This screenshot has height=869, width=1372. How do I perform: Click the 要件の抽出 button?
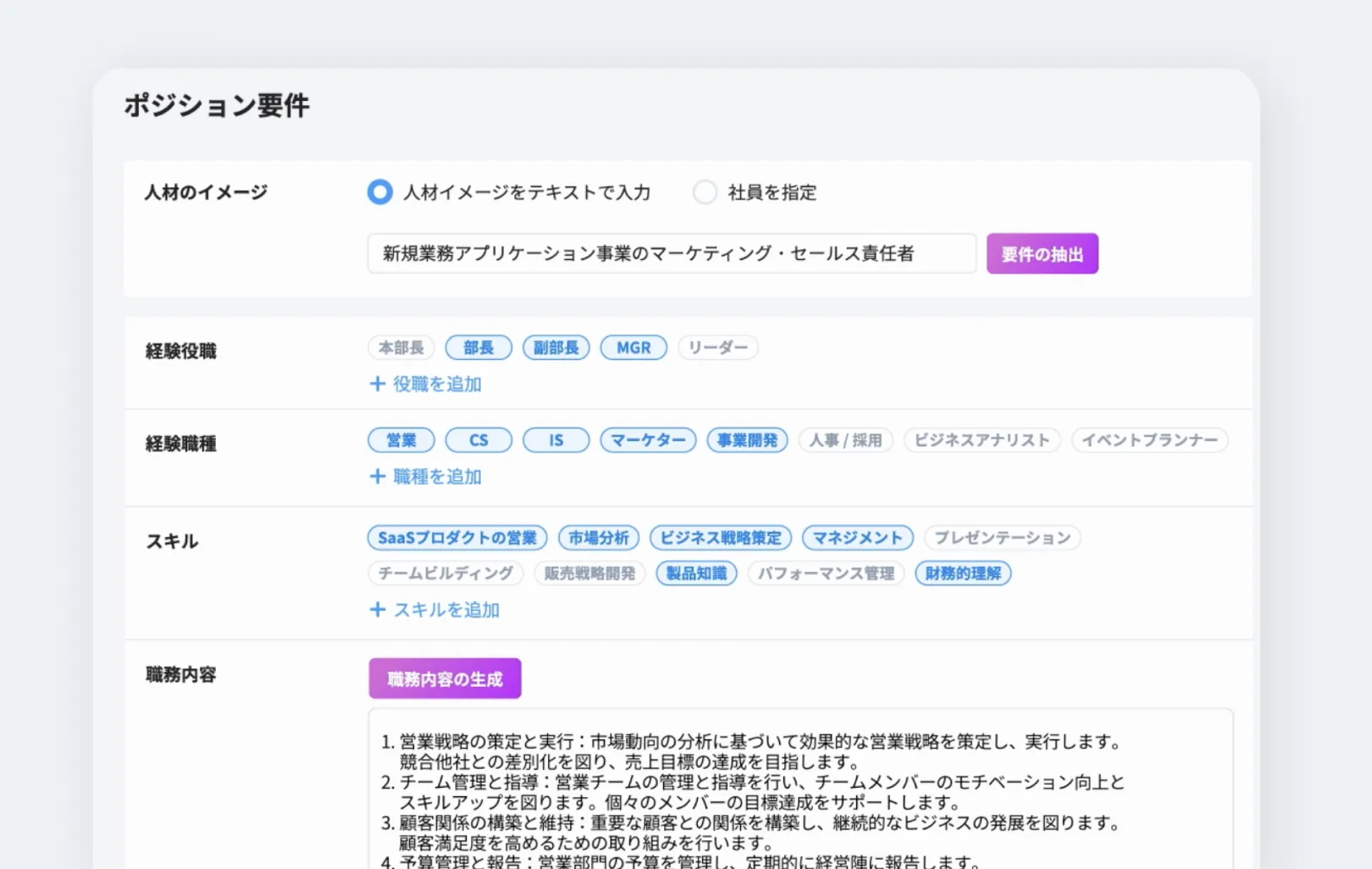point(1042,253)
